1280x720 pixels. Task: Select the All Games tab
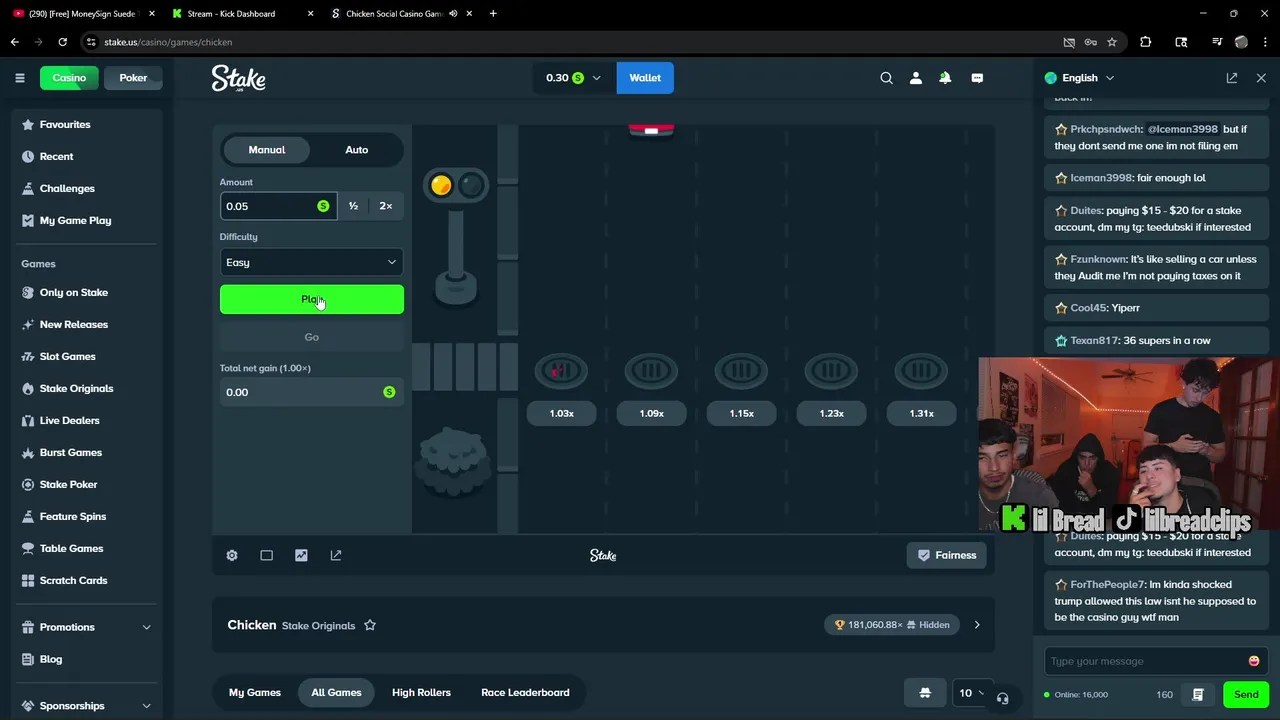coord(336,692)
